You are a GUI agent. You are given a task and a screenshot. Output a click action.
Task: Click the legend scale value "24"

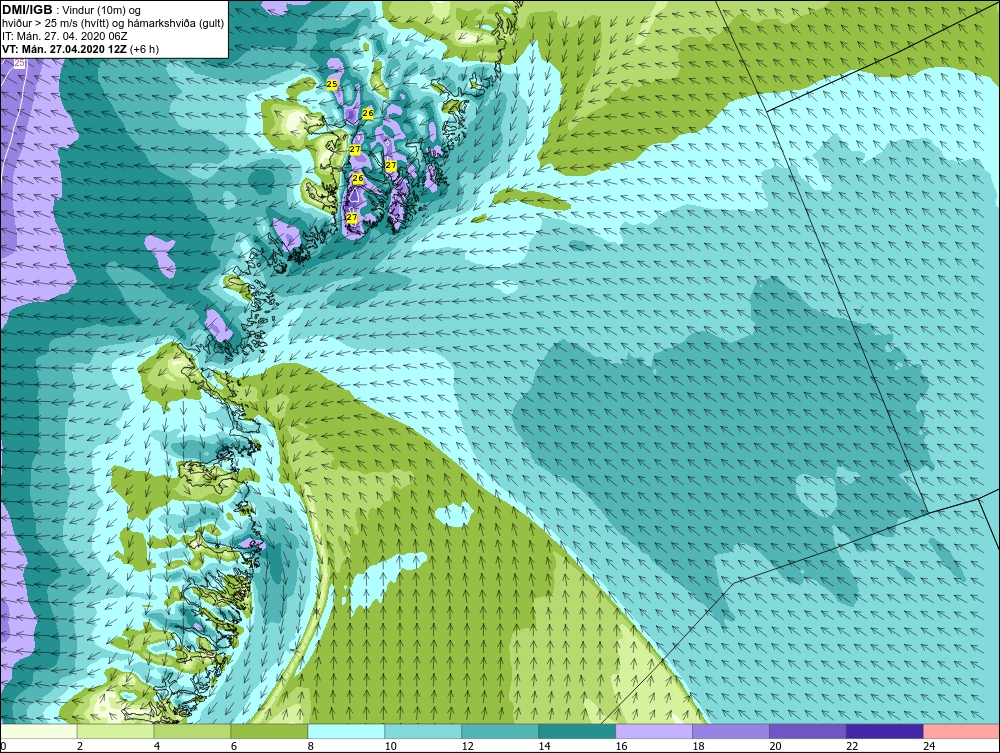tap(929, 746)
